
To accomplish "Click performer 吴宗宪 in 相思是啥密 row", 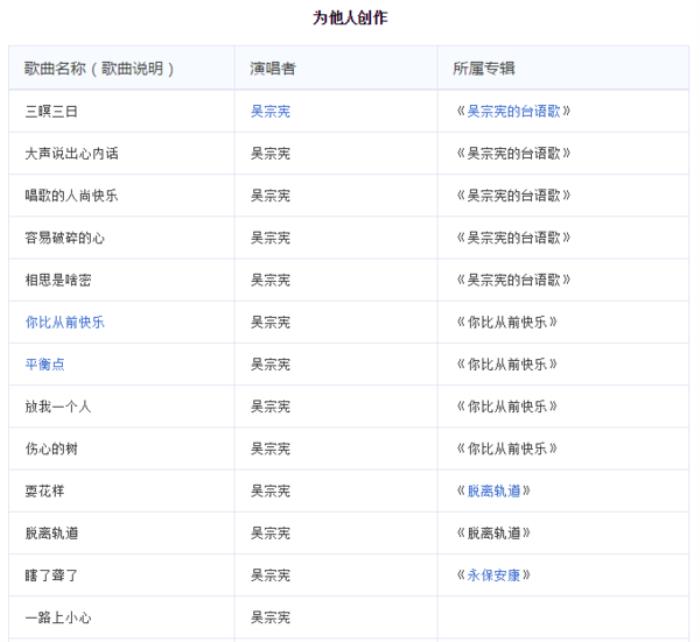I will (271, 280).
